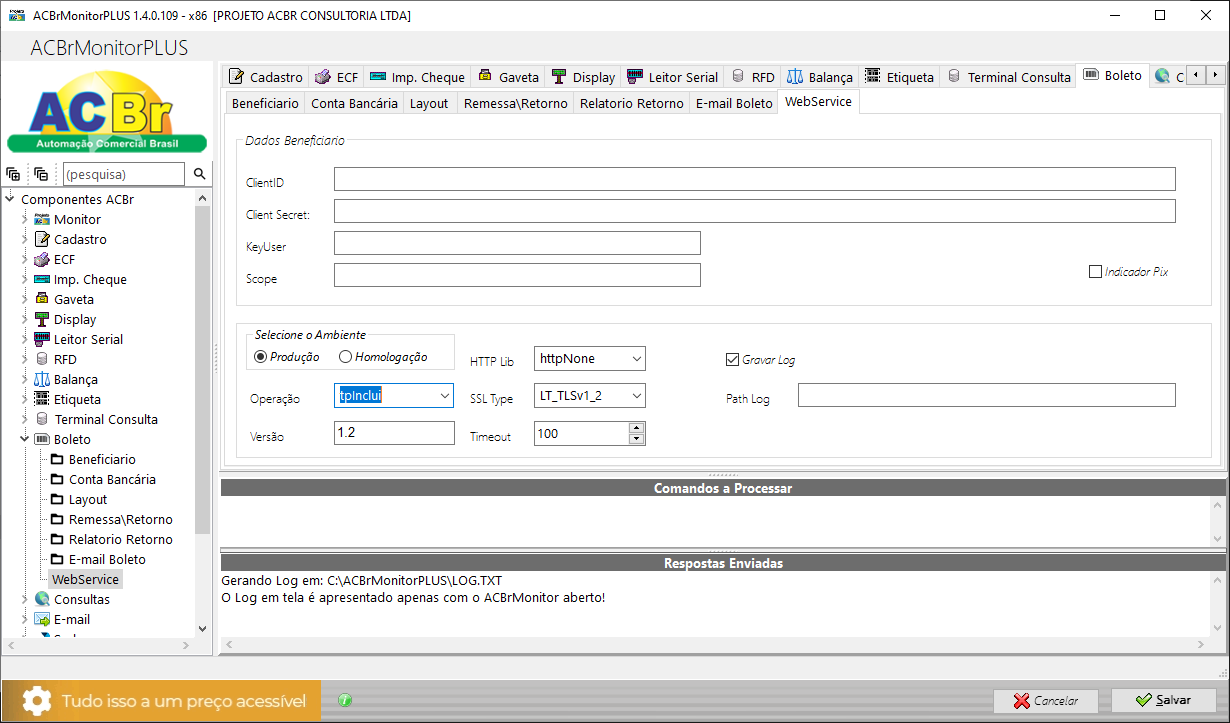Screen dimensions: 1230x723
Task: Expand the ECF tree node
Action: pos(25,259)
